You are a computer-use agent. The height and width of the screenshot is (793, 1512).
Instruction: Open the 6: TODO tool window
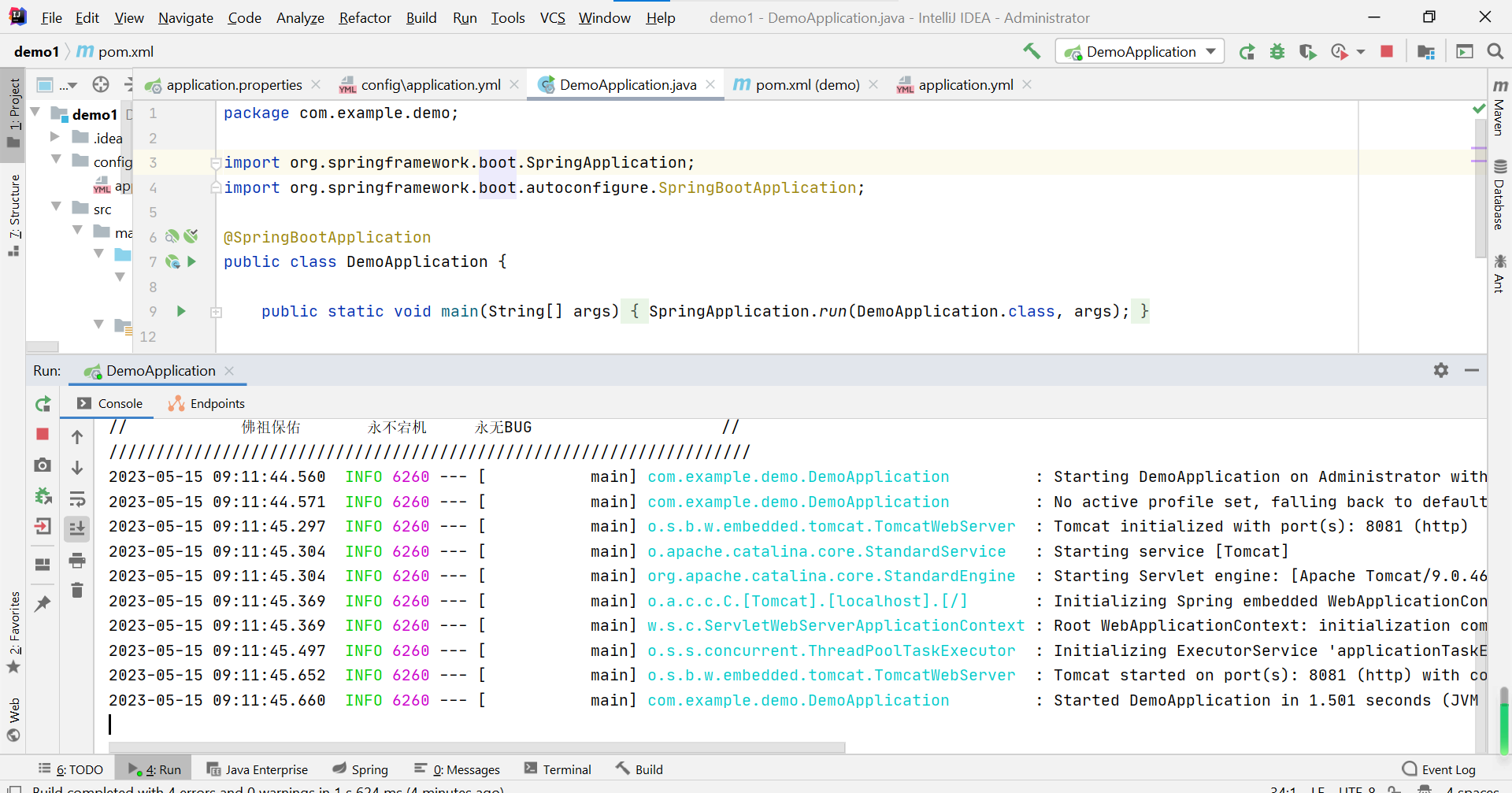tap(71, 769)
